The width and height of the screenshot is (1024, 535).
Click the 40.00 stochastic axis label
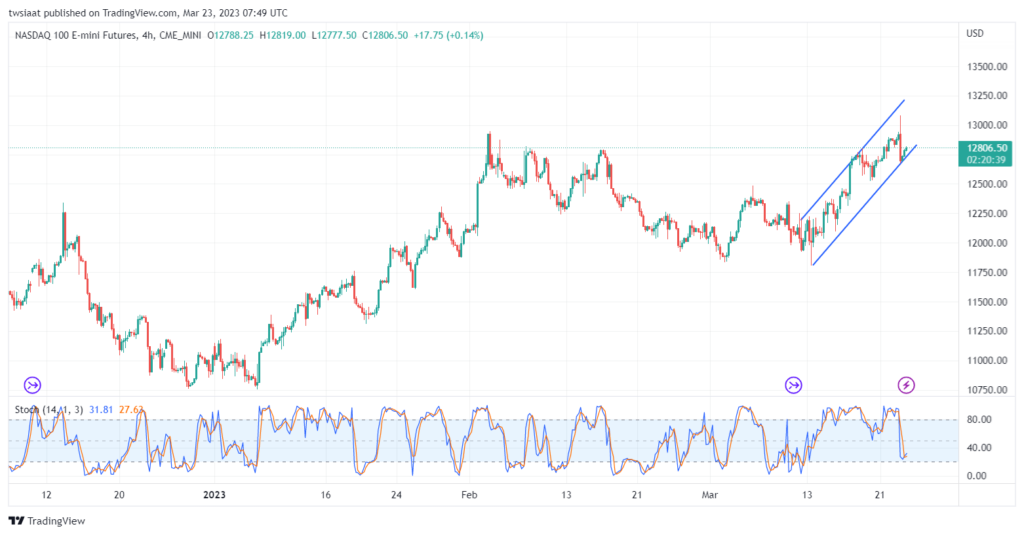[978, 447]
